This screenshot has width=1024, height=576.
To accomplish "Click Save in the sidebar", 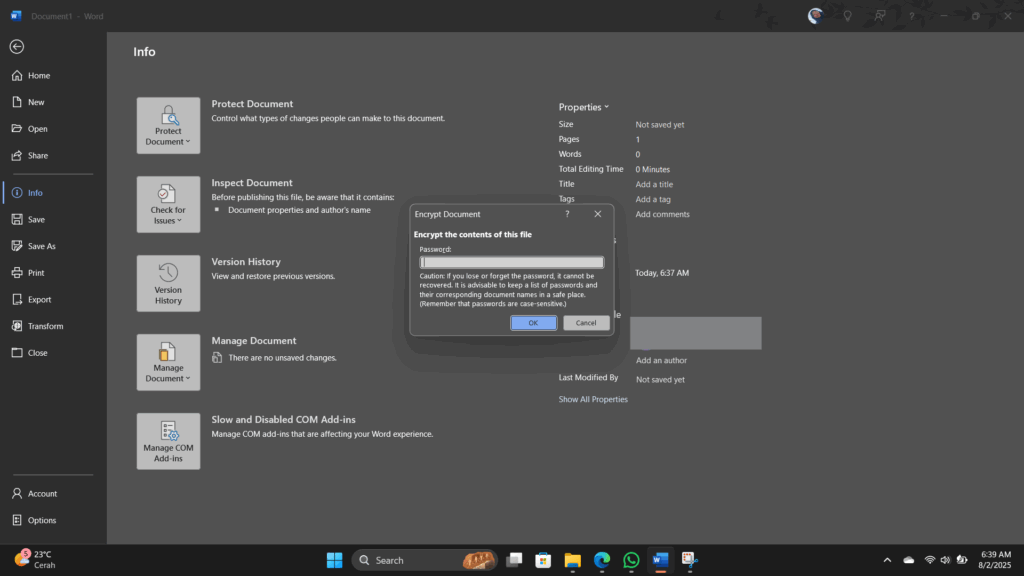I will point(36,219).
